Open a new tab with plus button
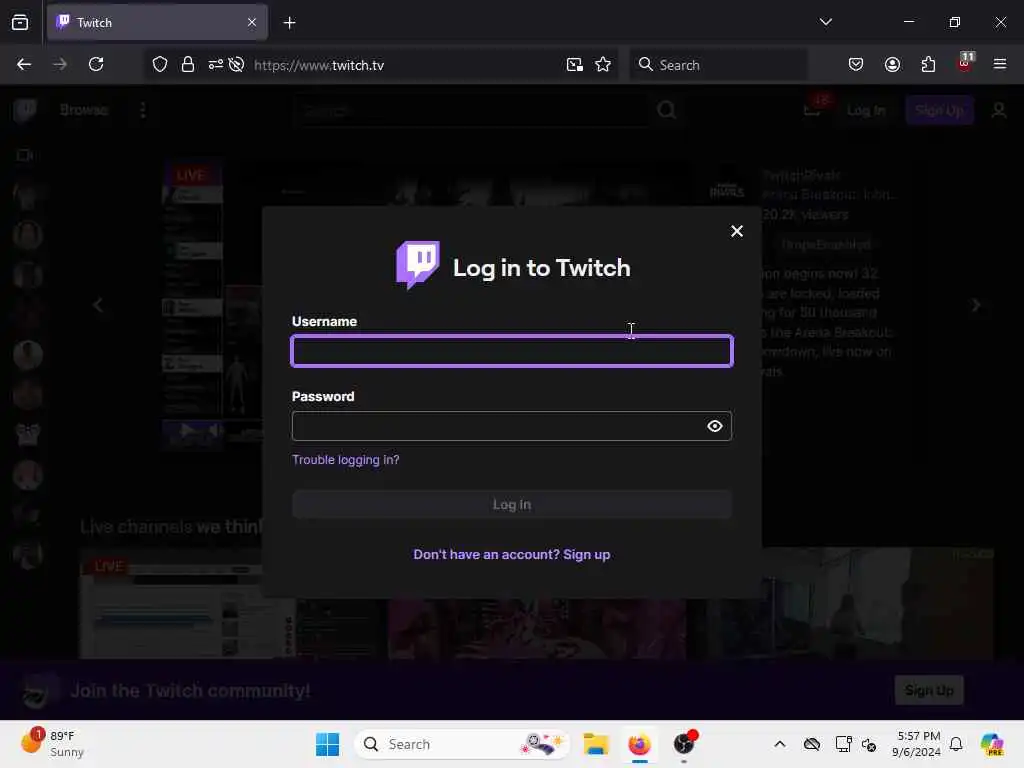 289,22
